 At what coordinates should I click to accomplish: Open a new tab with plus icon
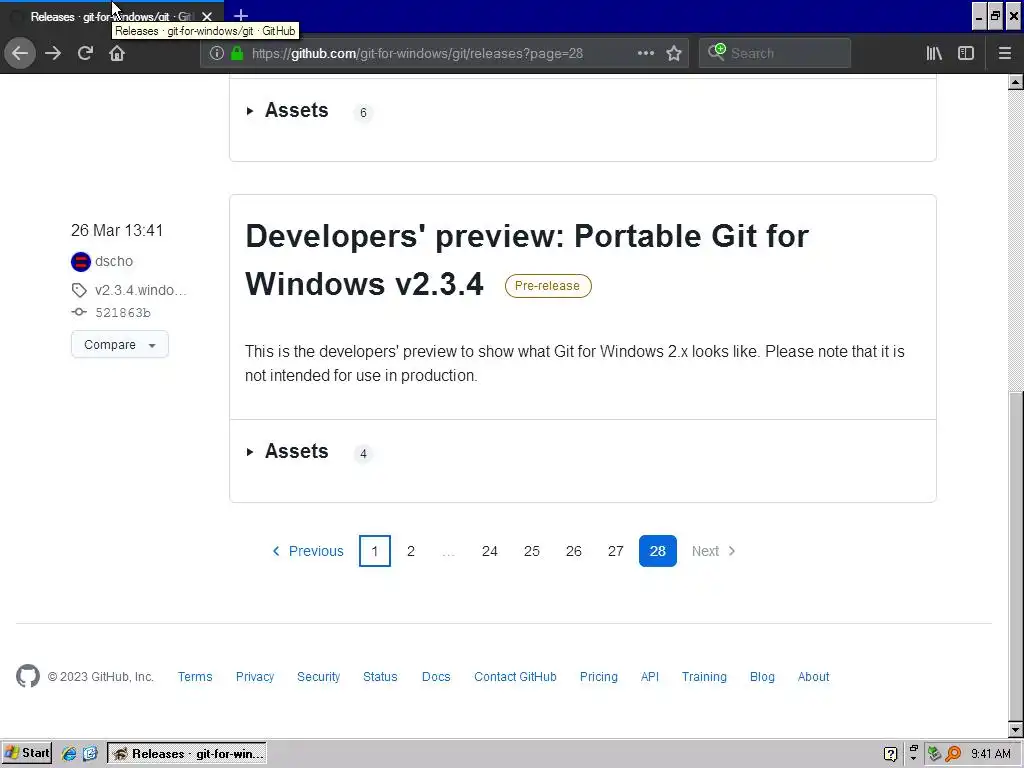[x=240, y=16]
